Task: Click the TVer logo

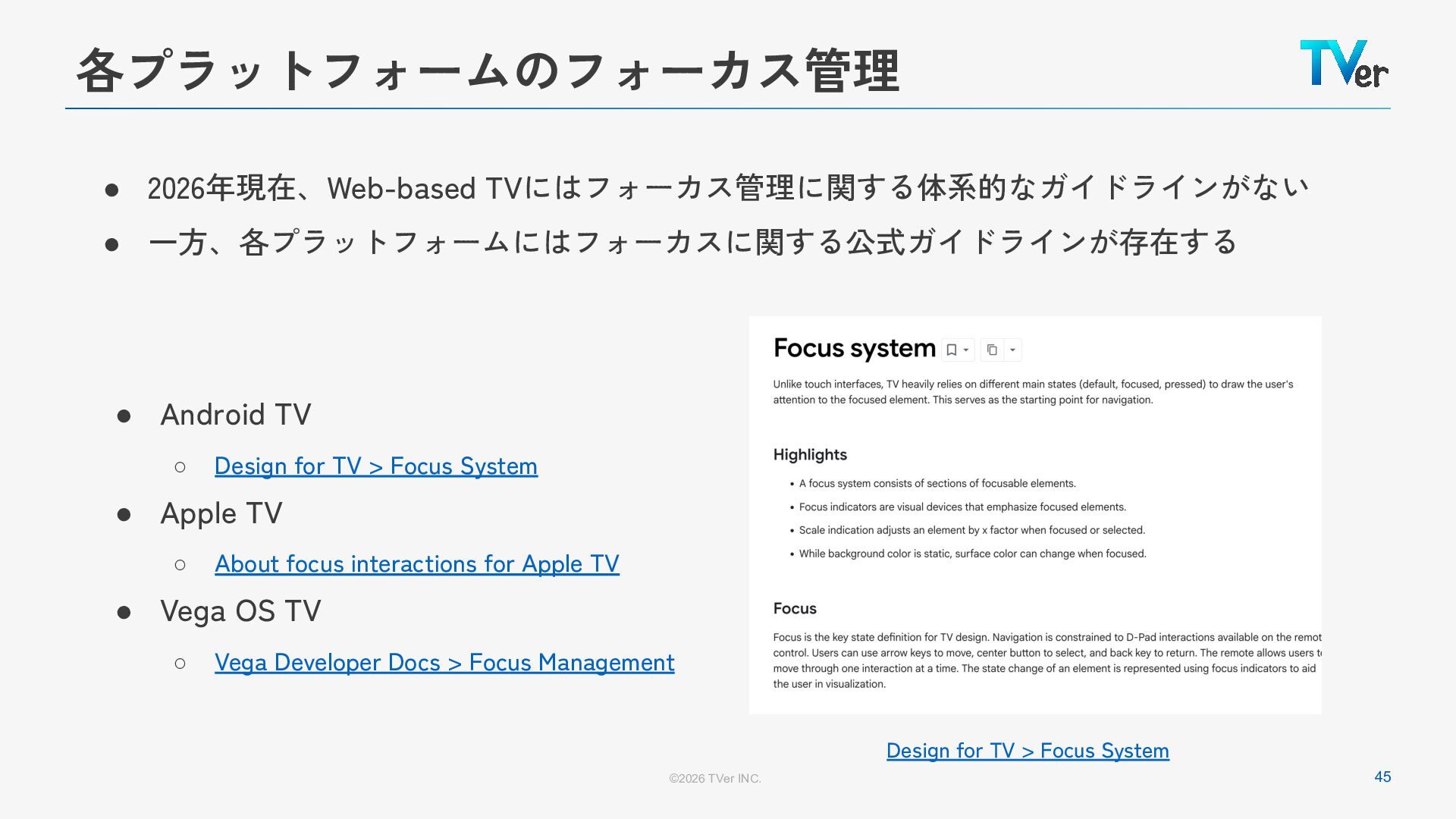Action: [x=1344, y=64]
